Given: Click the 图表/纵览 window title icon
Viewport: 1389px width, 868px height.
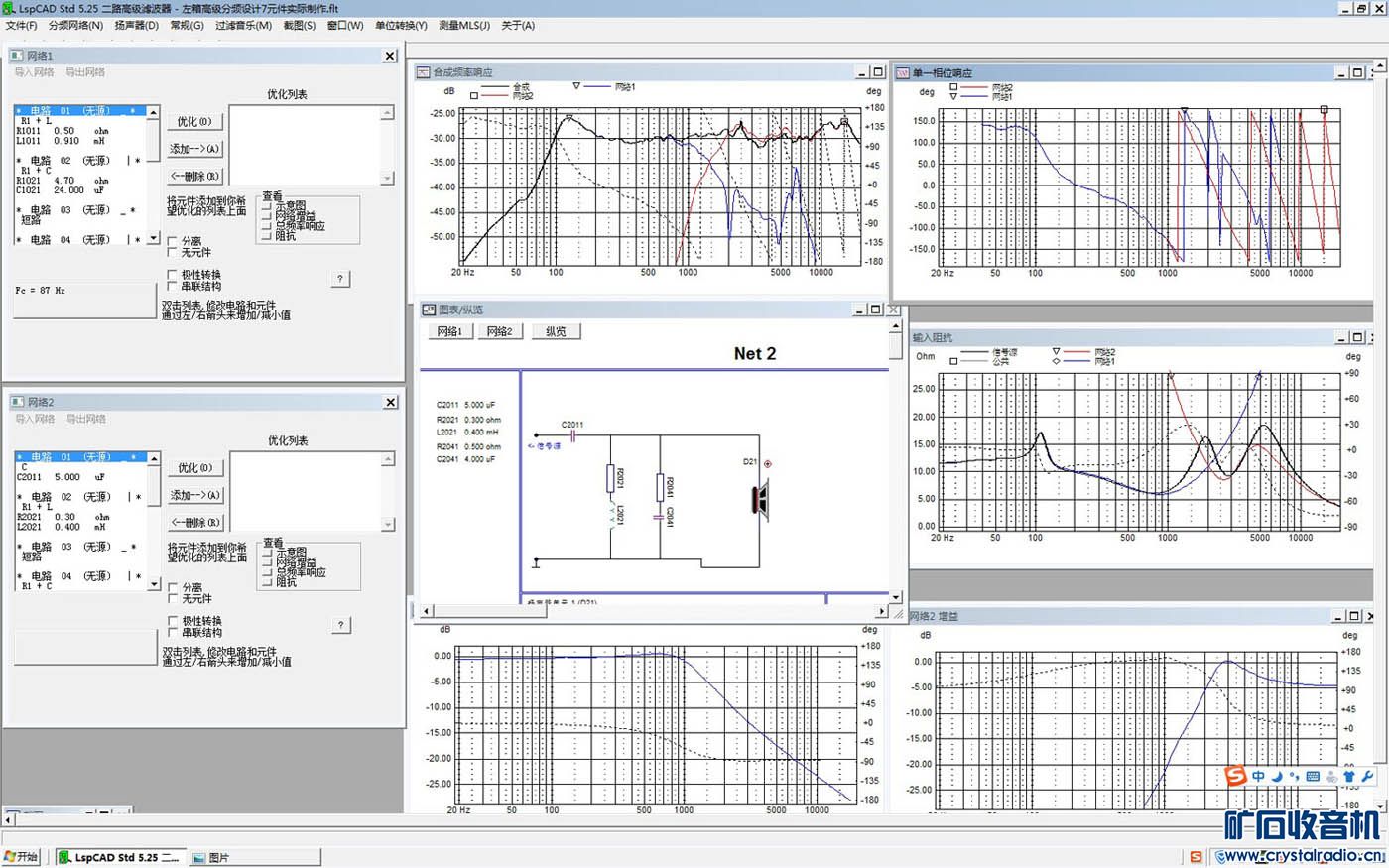Looking at the screenshot, I should pos(429,310).
